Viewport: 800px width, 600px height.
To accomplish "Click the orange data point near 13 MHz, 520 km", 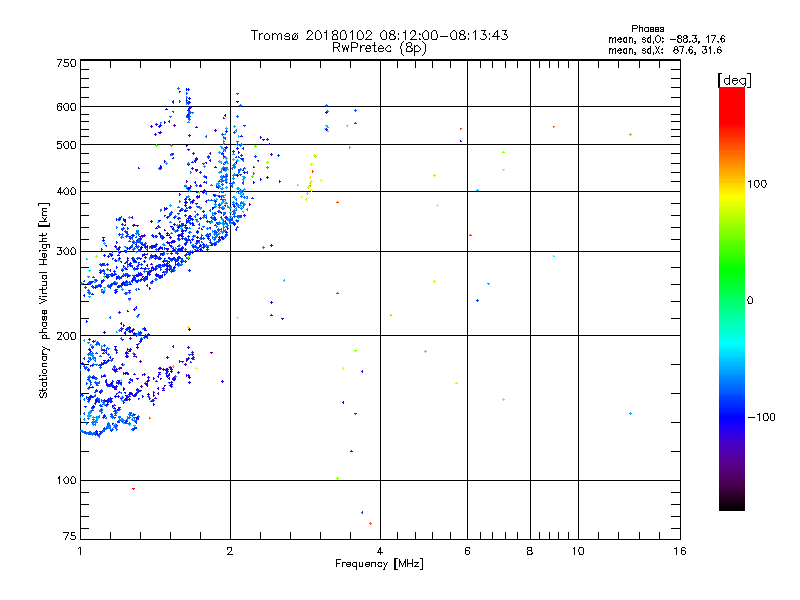I will pos(631,135).
